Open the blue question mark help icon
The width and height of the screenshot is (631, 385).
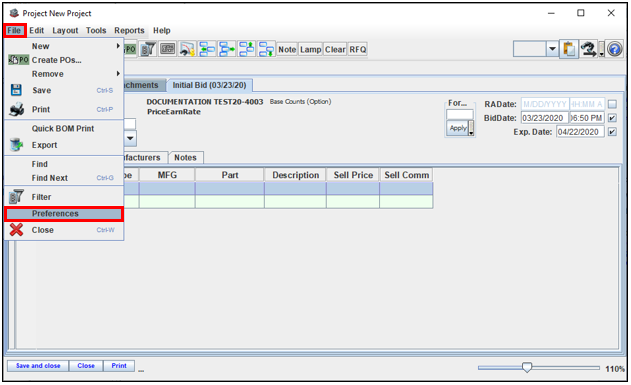pos(615,49)
